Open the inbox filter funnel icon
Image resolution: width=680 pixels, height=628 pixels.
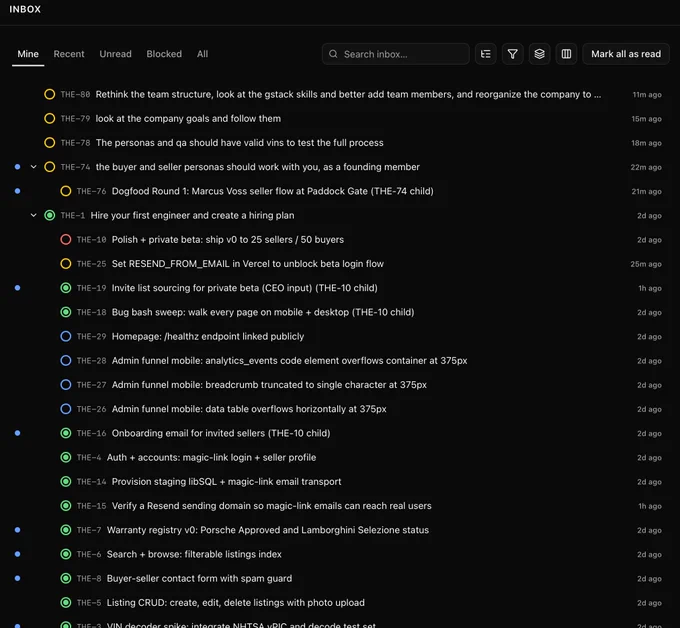[512, 54]
